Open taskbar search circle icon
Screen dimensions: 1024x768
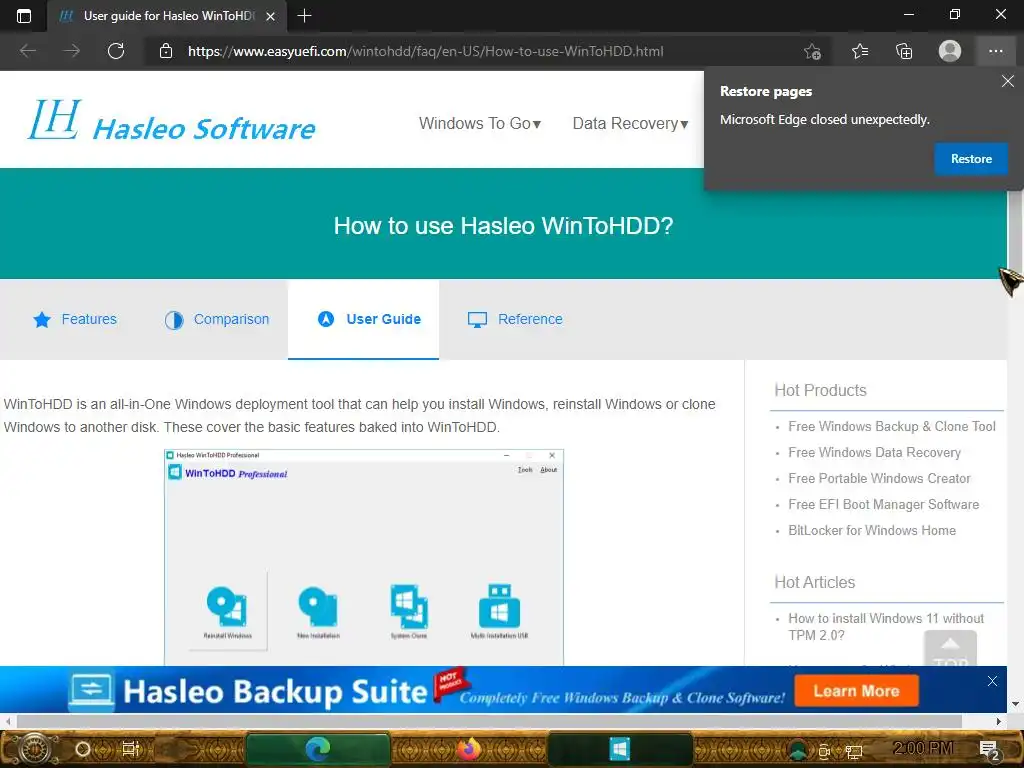82,749
